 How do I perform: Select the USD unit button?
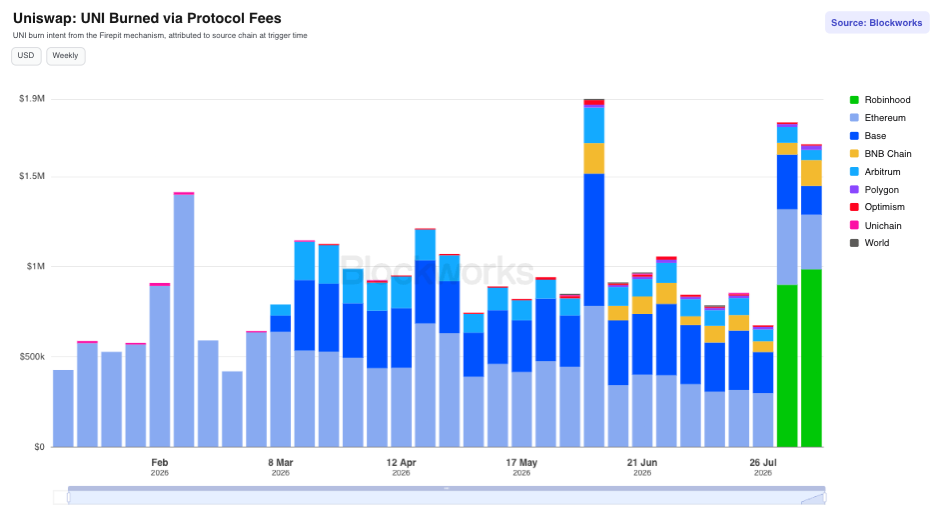pyautogui.click(x=26, y=56)
